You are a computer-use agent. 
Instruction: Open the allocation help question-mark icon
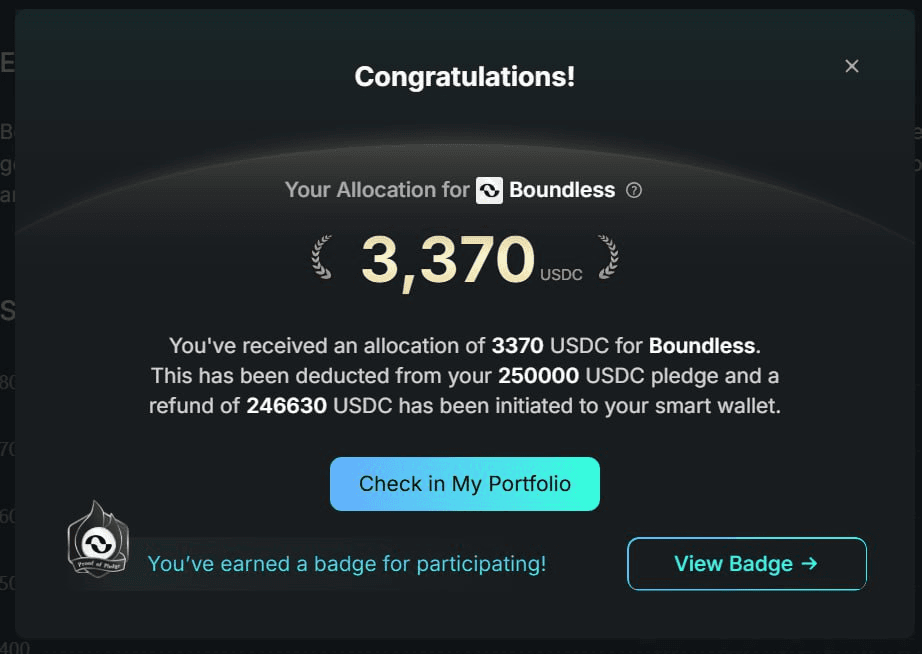click(634, 190)
